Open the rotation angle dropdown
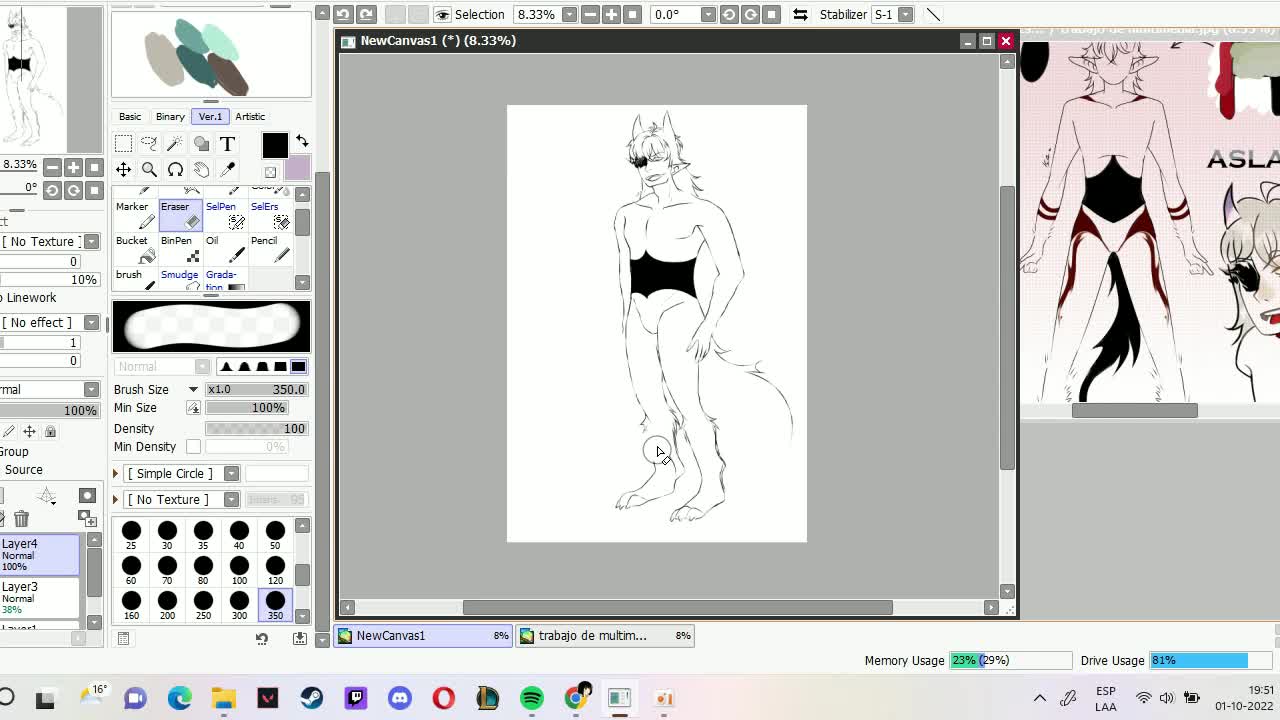This screenshot has height=720, width=1280. tap(708, 14)
